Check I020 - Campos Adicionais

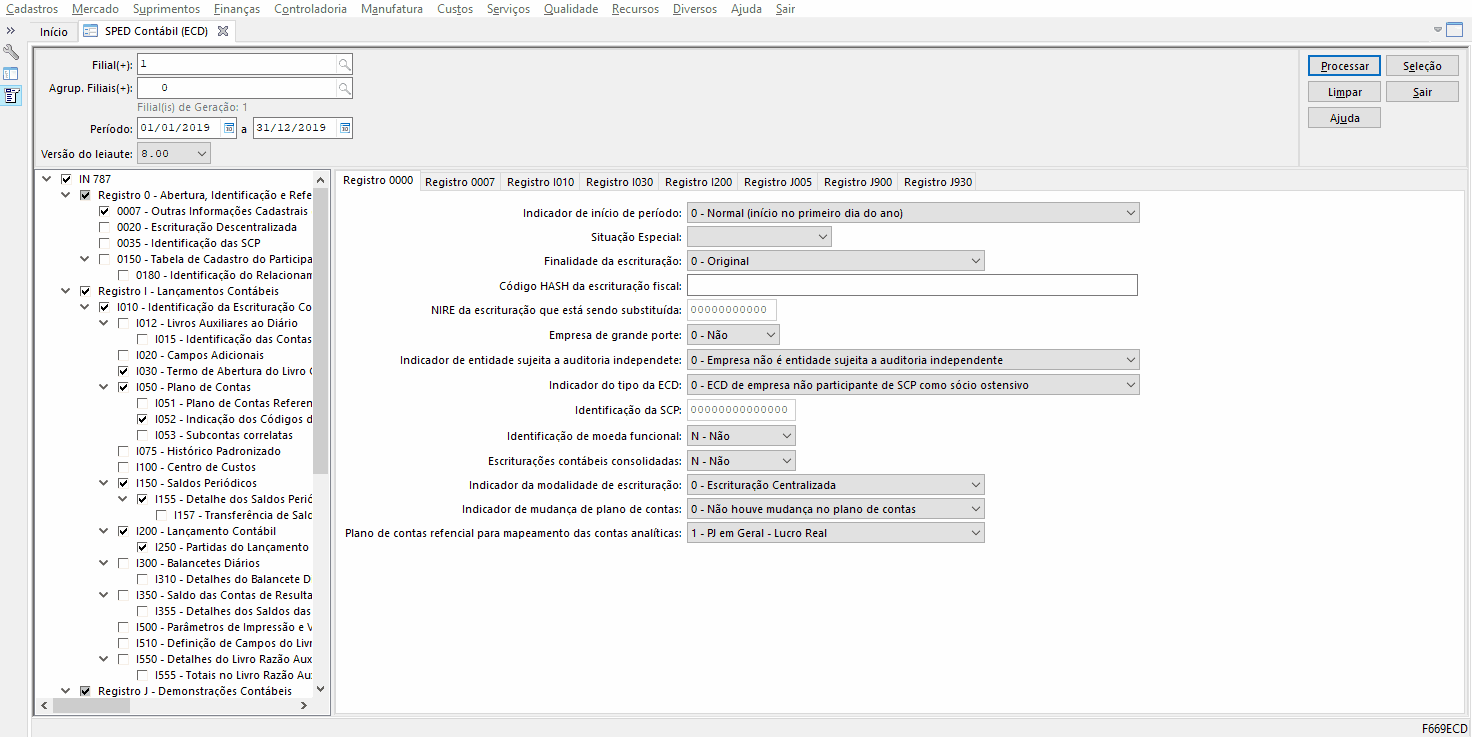point(123,355)
